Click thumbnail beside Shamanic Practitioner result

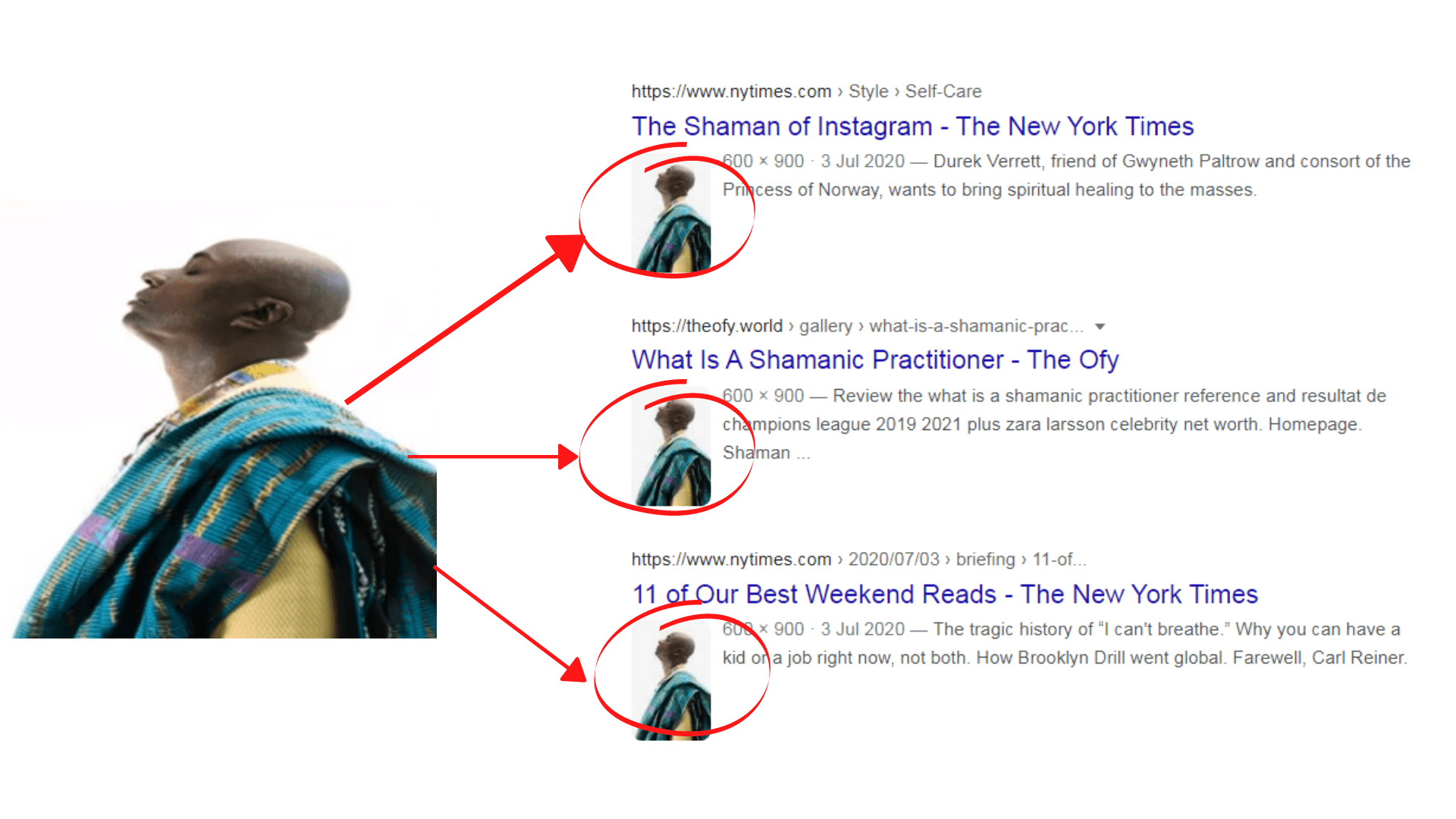click(x=671, y=449)
